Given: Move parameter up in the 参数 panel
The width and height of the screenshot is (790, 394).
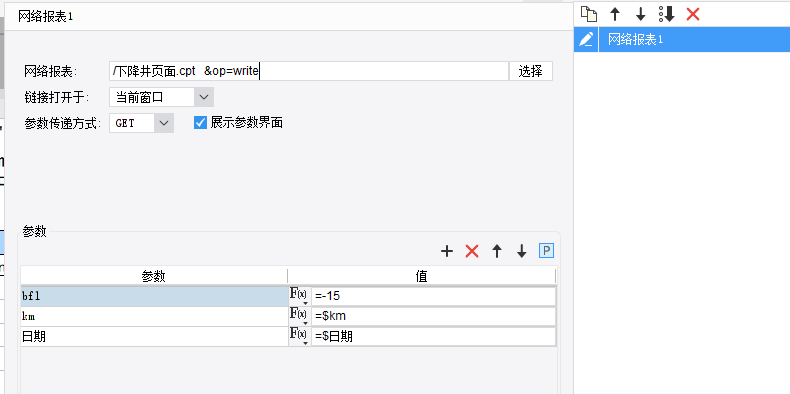Looking at the screenshot, I should click(497, 251).
